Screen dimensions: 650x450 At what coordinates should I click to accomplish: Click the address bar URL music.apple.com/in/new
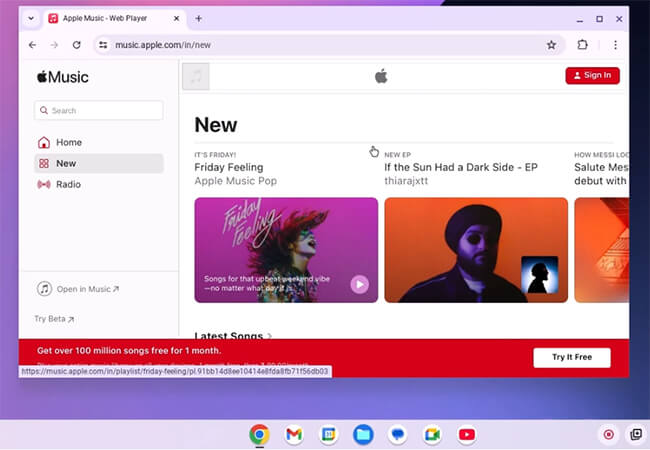tap(163, 45)
